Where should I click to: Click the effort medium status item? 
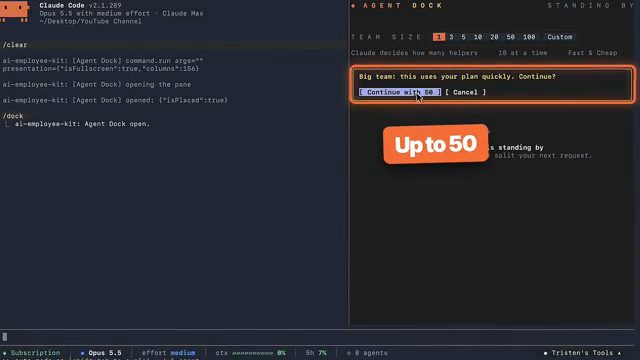[169, 353]
